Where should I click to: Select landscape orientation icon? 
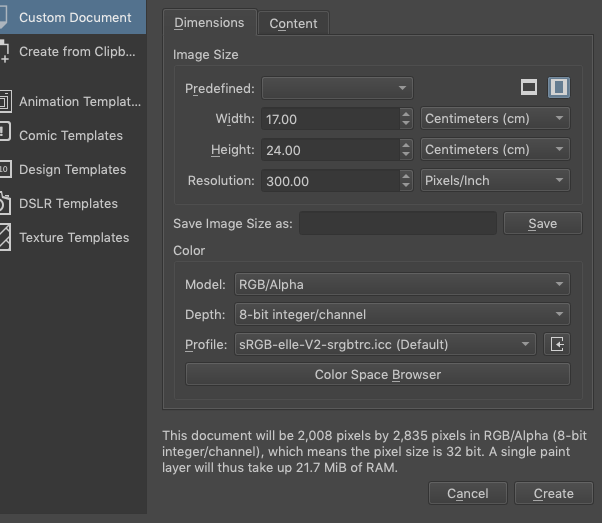coord(529,88)
